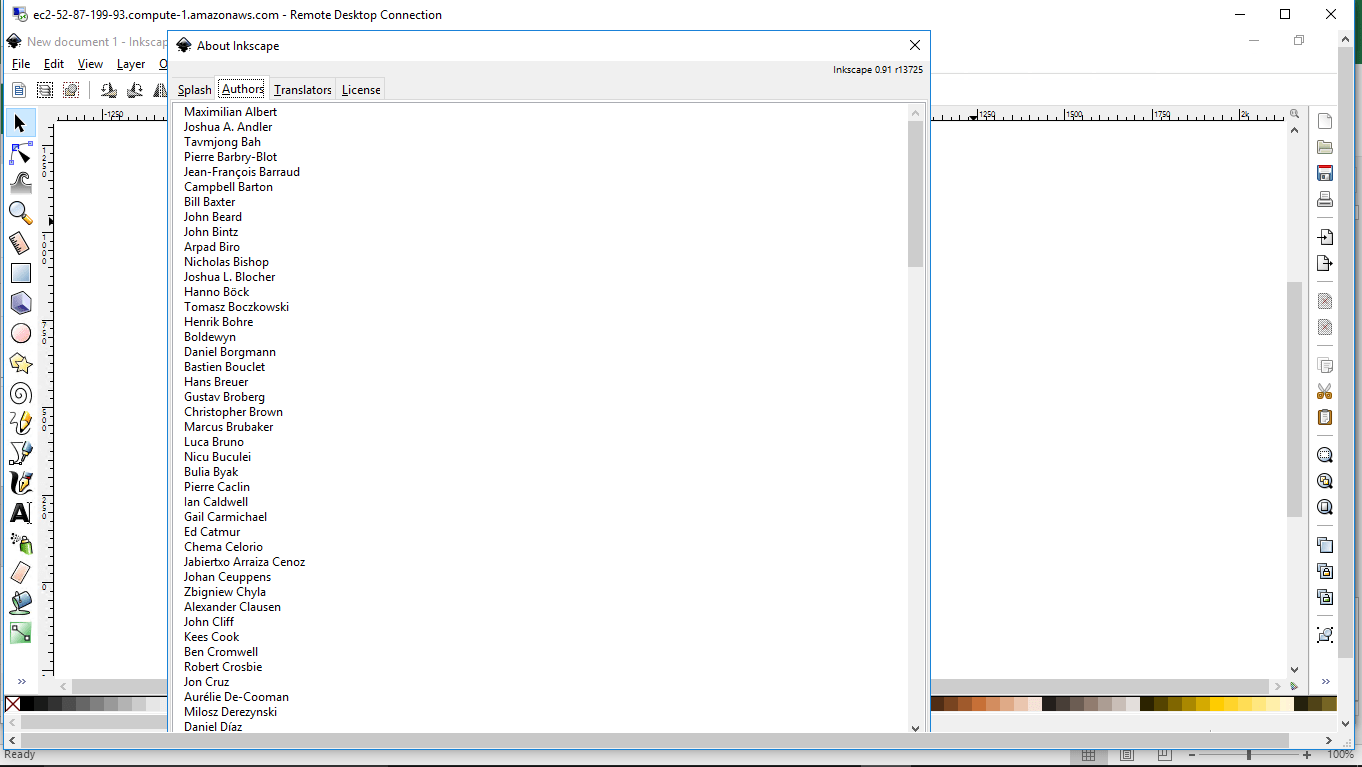Viewport: 1362px width, 767px height.
Task: Open the License tab
Action: [361, 90]
